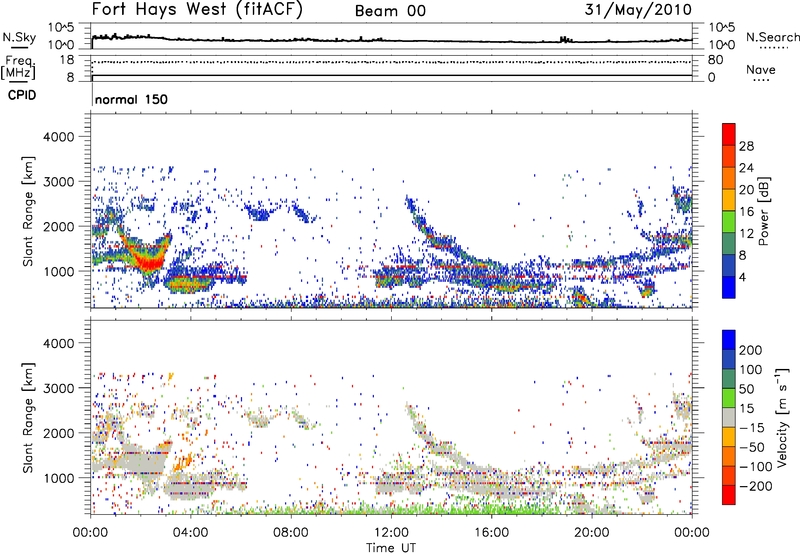Viewport: 800px width, 554px height.
Task: Click the "100" velocity colorbar label
Action: click(751, 369)
